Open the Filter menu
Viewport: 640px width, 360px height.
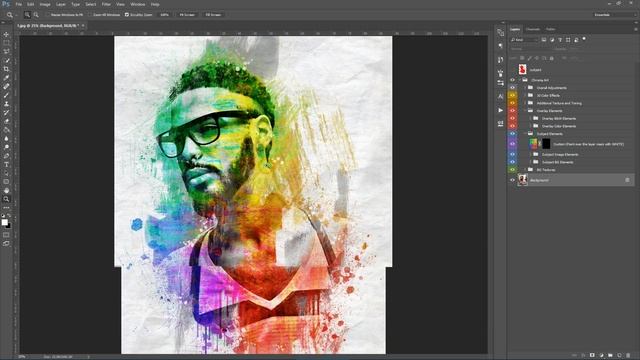tap(106, 4)
